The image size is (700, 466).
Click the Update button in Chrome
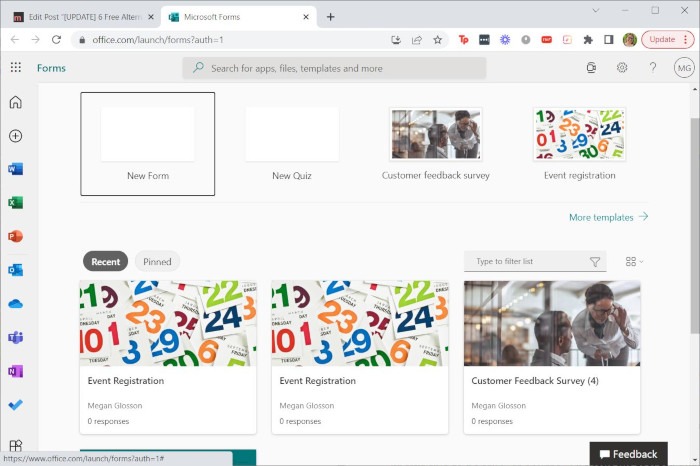[668, 40]
